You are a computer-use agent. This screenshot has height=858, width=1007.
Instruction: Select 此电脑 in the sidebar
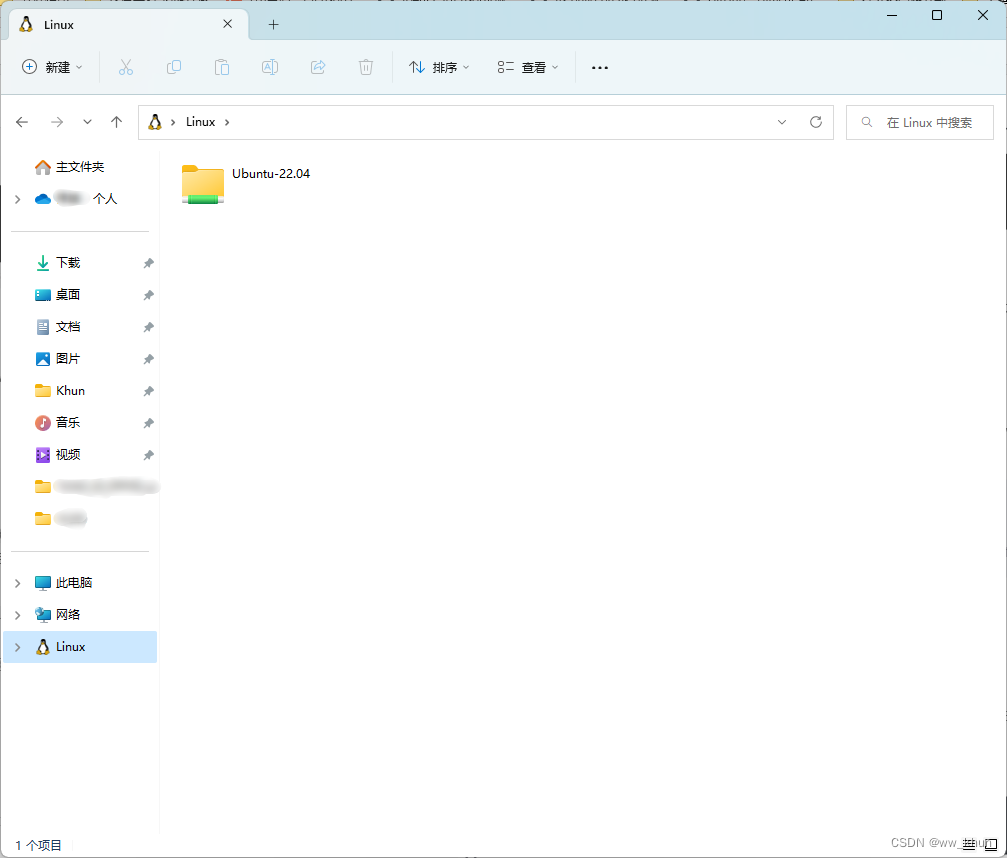(x=80, y=582)
